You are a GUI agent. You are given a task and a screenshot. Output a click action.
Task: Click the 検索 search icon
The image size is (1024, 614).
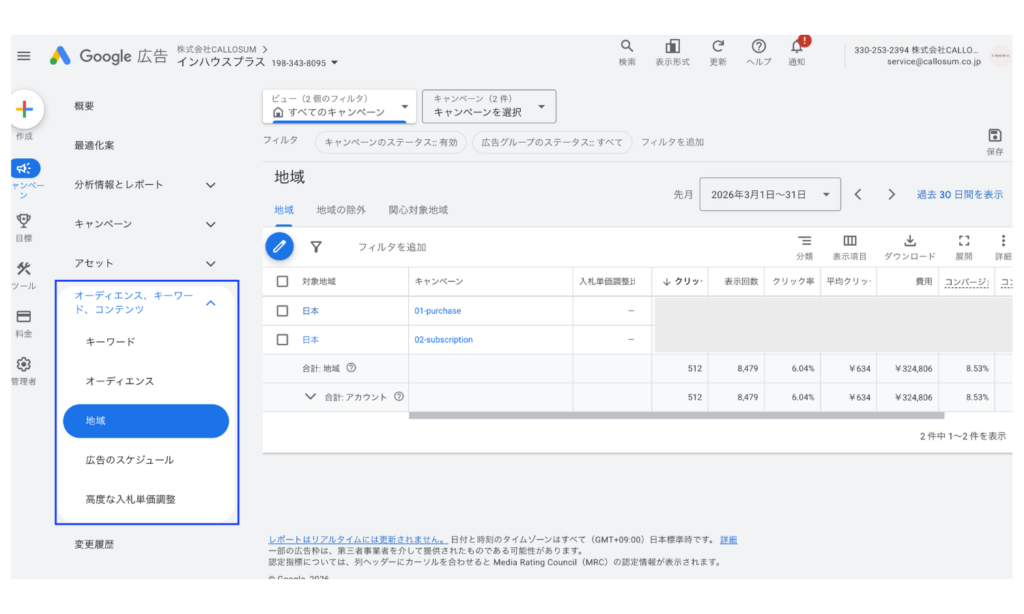click(627, 45)
